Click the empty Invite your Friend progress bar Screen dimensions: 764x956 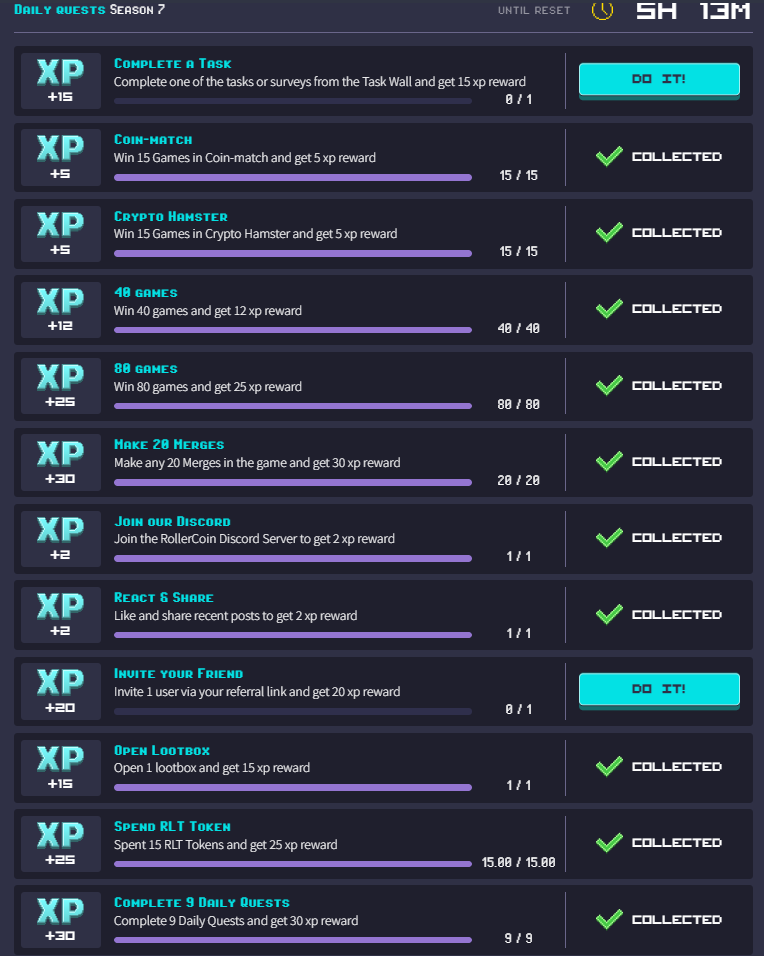click(x=293, y=712)
